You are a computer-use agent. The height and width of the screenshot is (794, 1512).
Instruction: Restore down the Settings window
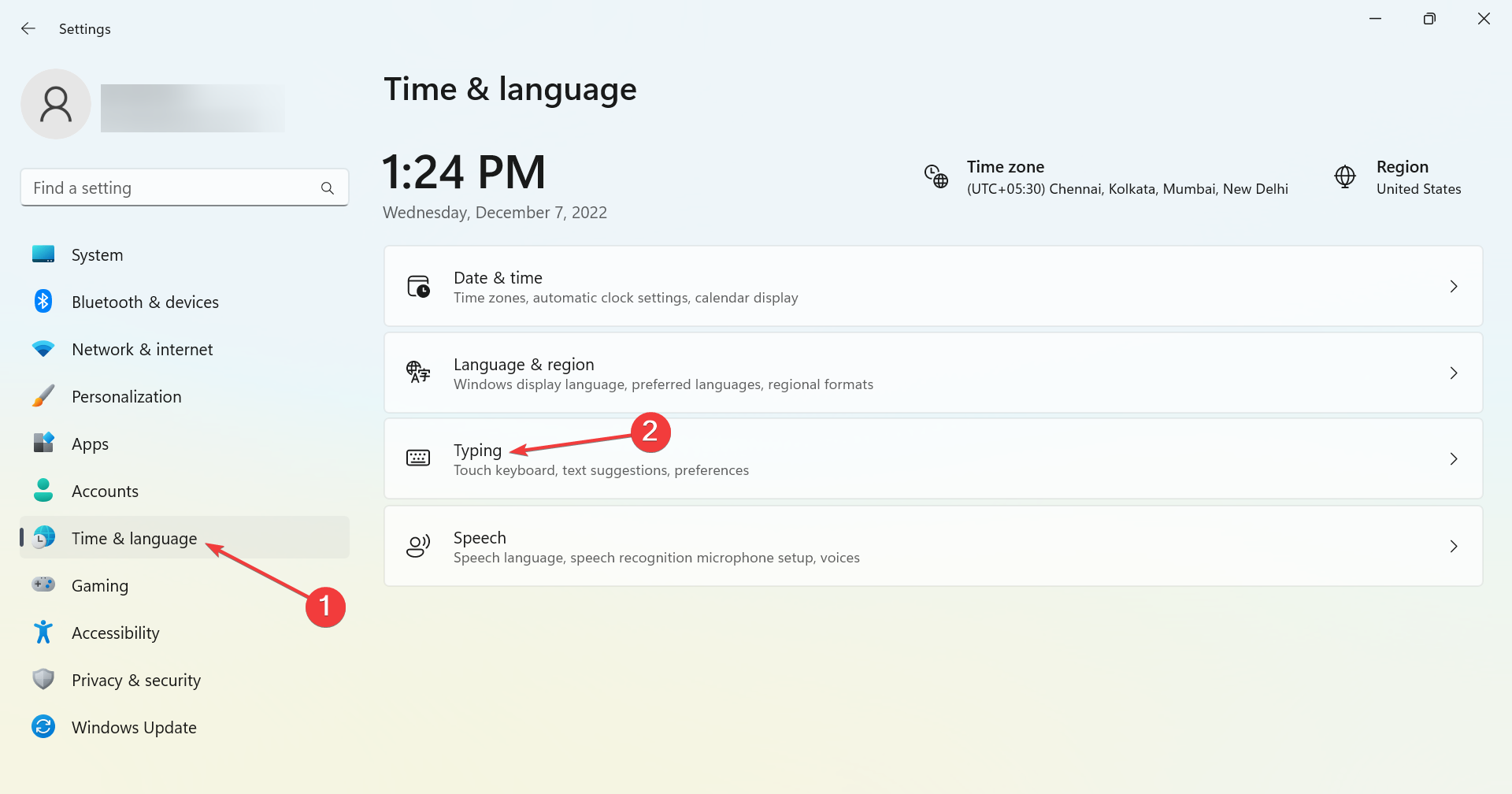1429,18
